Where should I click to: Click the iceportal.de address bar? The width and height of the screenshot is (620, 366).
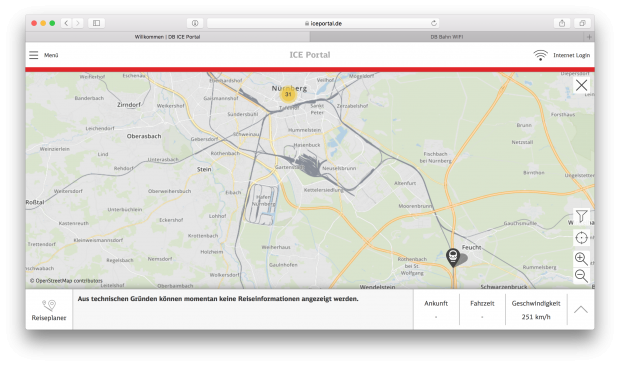pyautogui.click(x=323, y=23)
